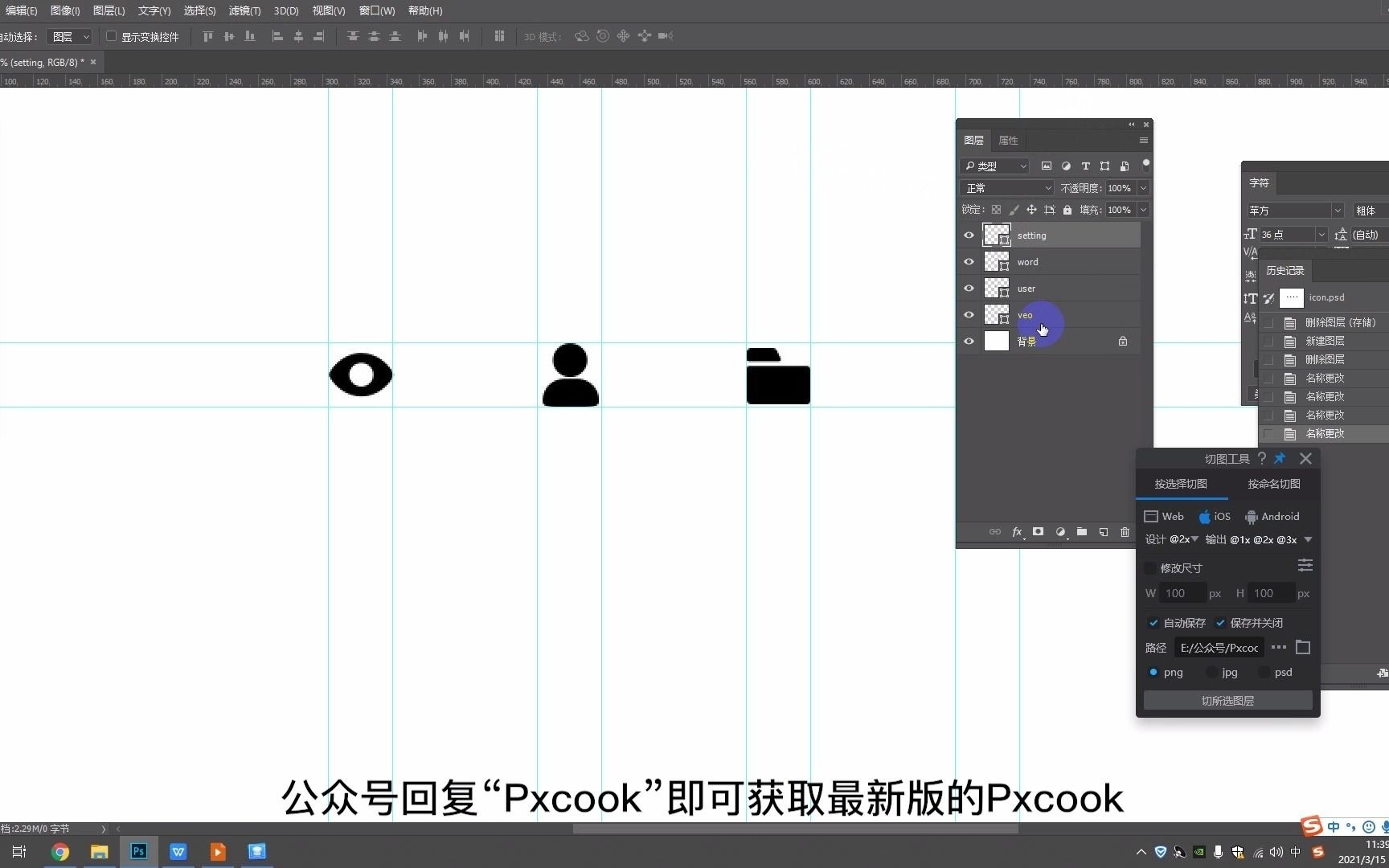Toggle layer filter on/off switch
Viewport: 1389px width, 868px height.
coord(1145,165)
